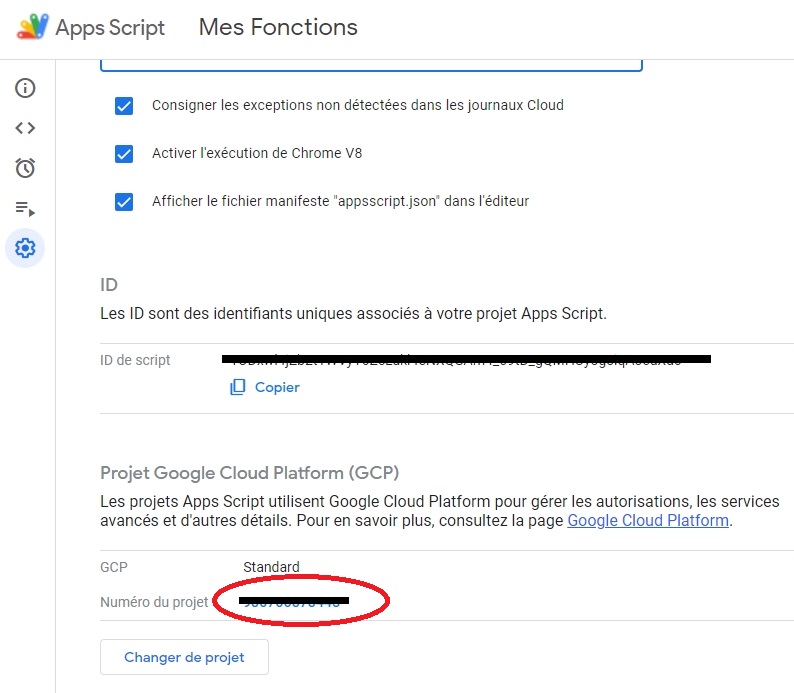This screenshot has width=794, height=693.
Task: Open the Triggers alarm clock icon
Action: tap(25, 168)
